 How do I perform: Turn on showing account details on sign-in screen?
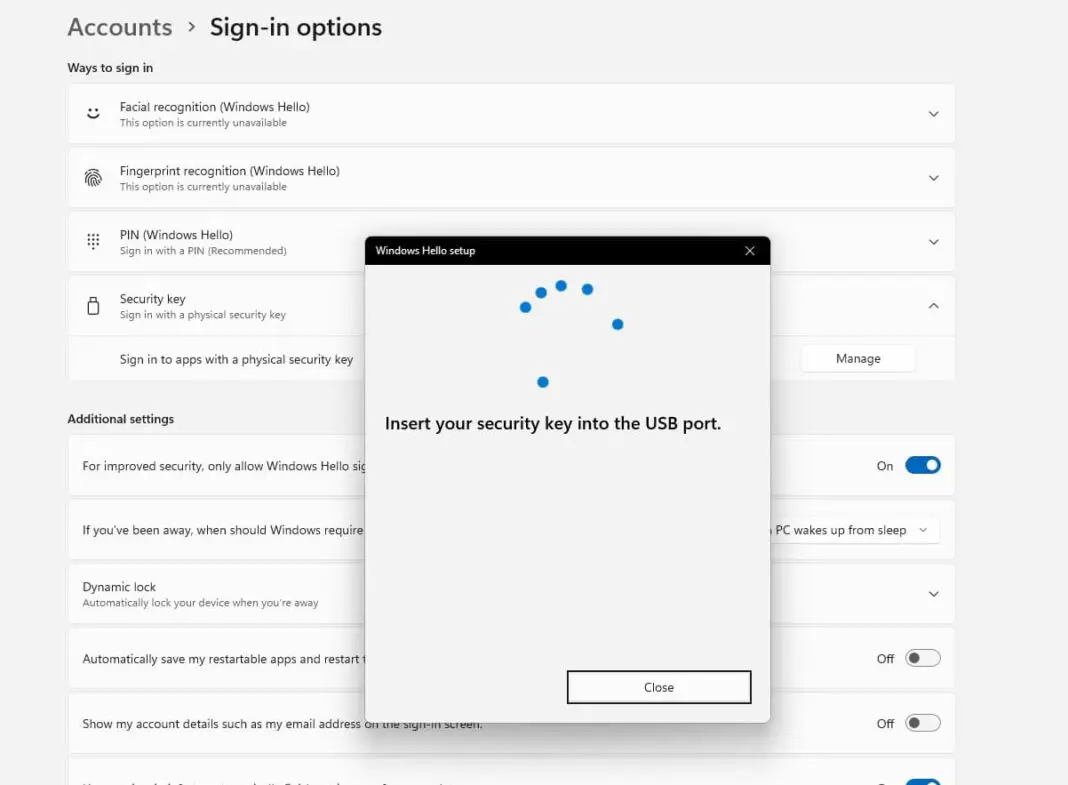pos(922,722)
